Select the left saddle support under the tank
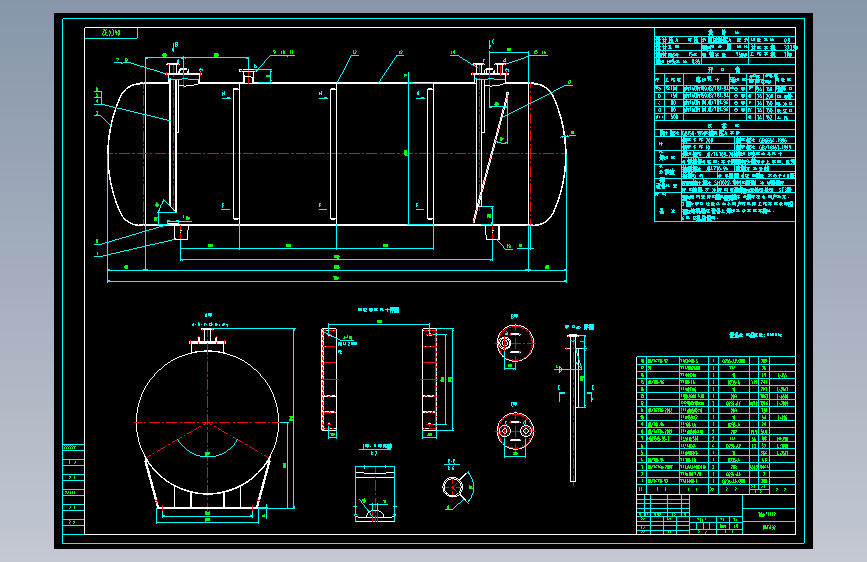This screenshot has width=867, height=562. (x=181, y=231)
